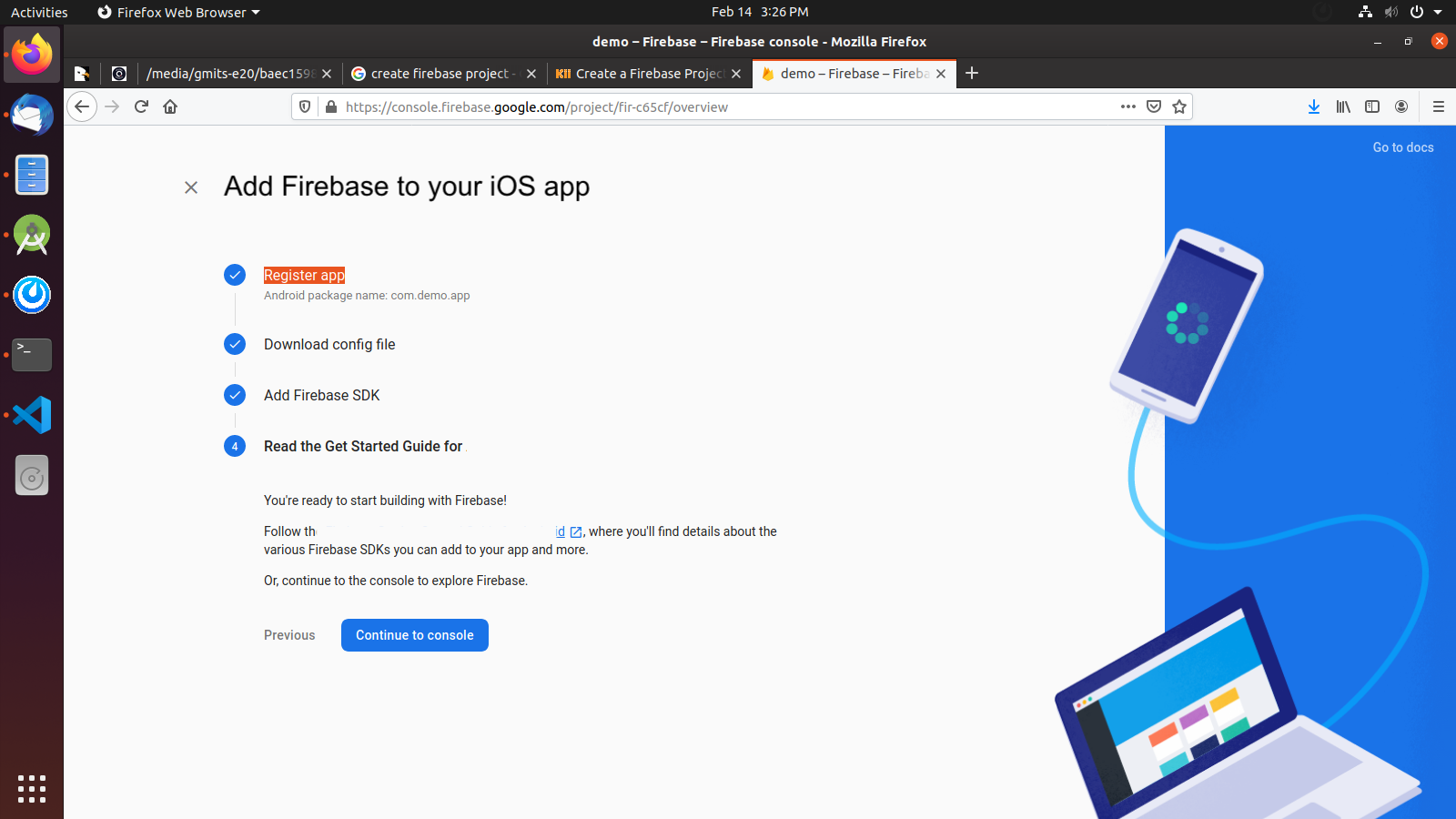
Task: Save page to Pocket
Action: point(1154,106)
